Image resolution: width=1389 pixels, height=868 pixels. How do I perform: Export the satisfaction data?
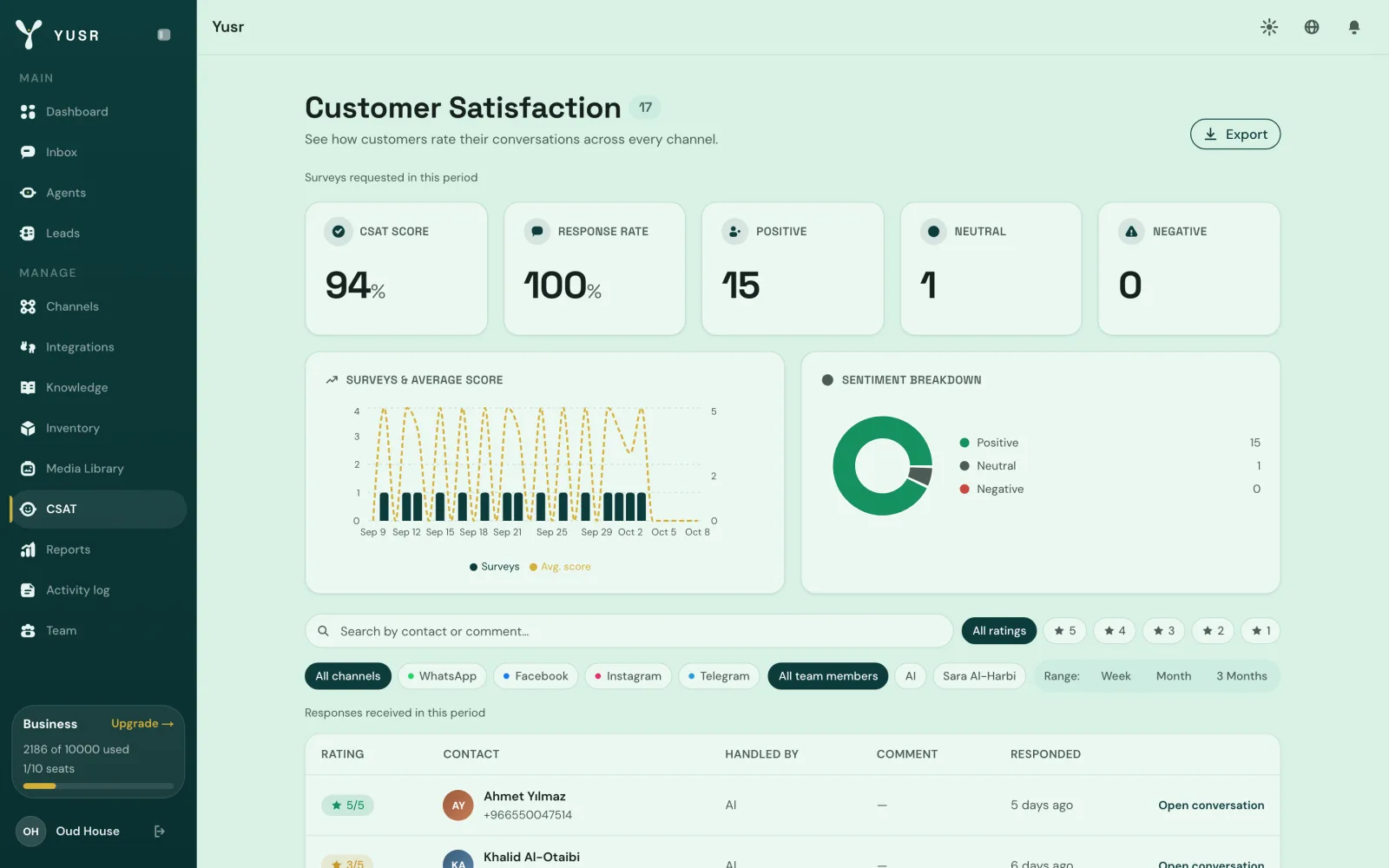1235,135
